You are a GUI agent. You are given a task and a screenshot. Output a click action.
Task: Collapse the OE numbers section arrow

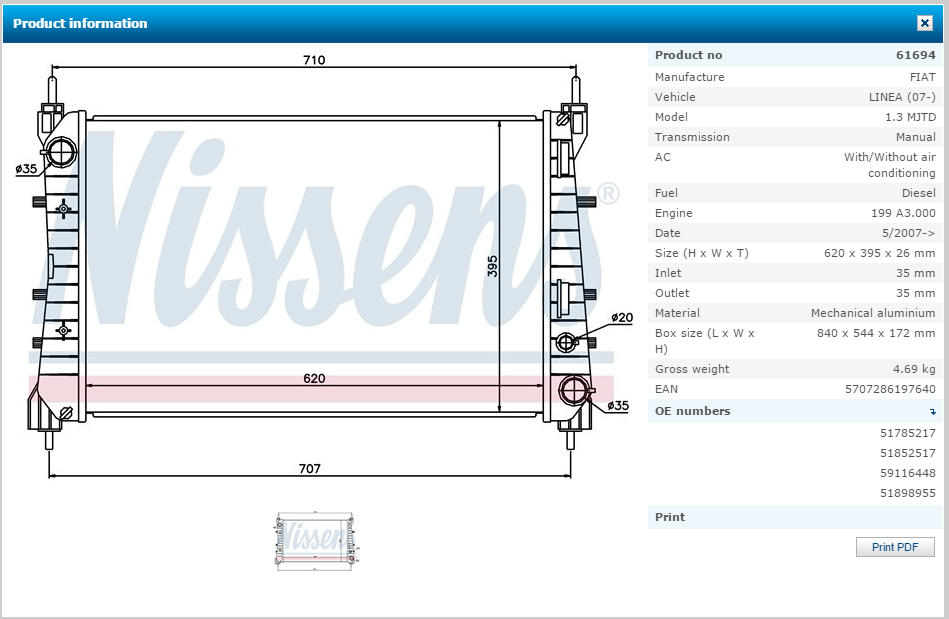coord(933,411)
